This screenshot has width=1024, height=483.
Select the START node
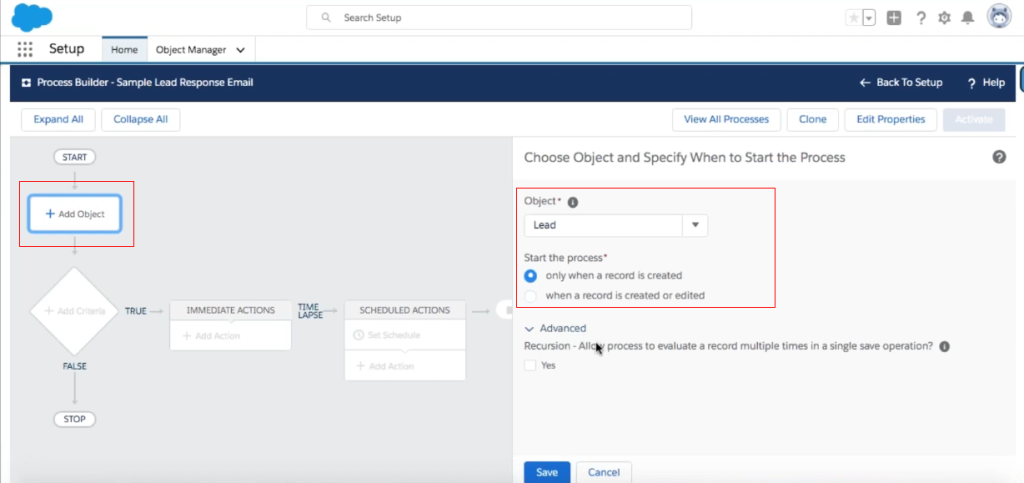point(74,157)
